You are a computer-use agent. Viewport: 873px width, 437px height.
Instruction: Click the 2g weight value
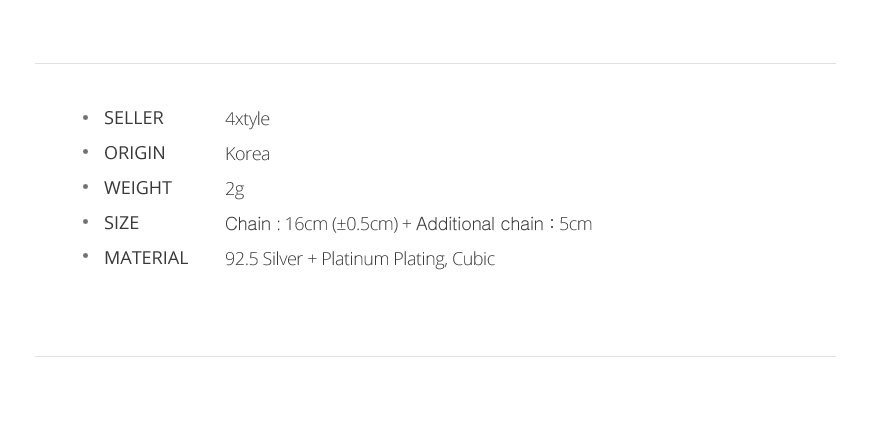[x=234, y=189]
